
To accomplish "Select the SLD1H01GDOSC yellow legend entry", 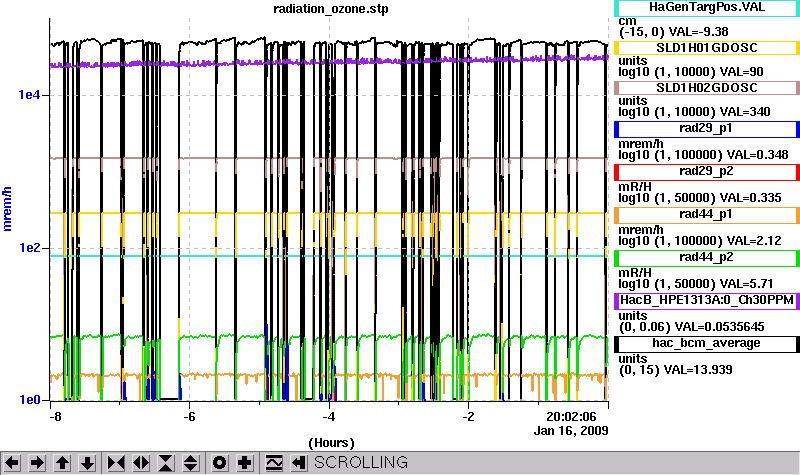I will [707, 47].
